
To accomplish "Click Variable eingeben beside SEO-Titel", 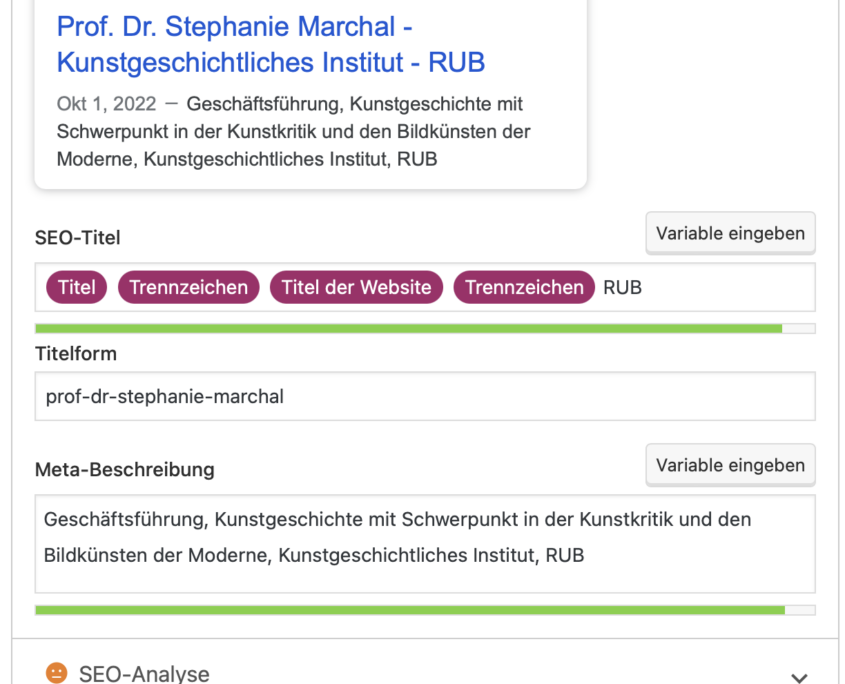I will coord(730,233).
